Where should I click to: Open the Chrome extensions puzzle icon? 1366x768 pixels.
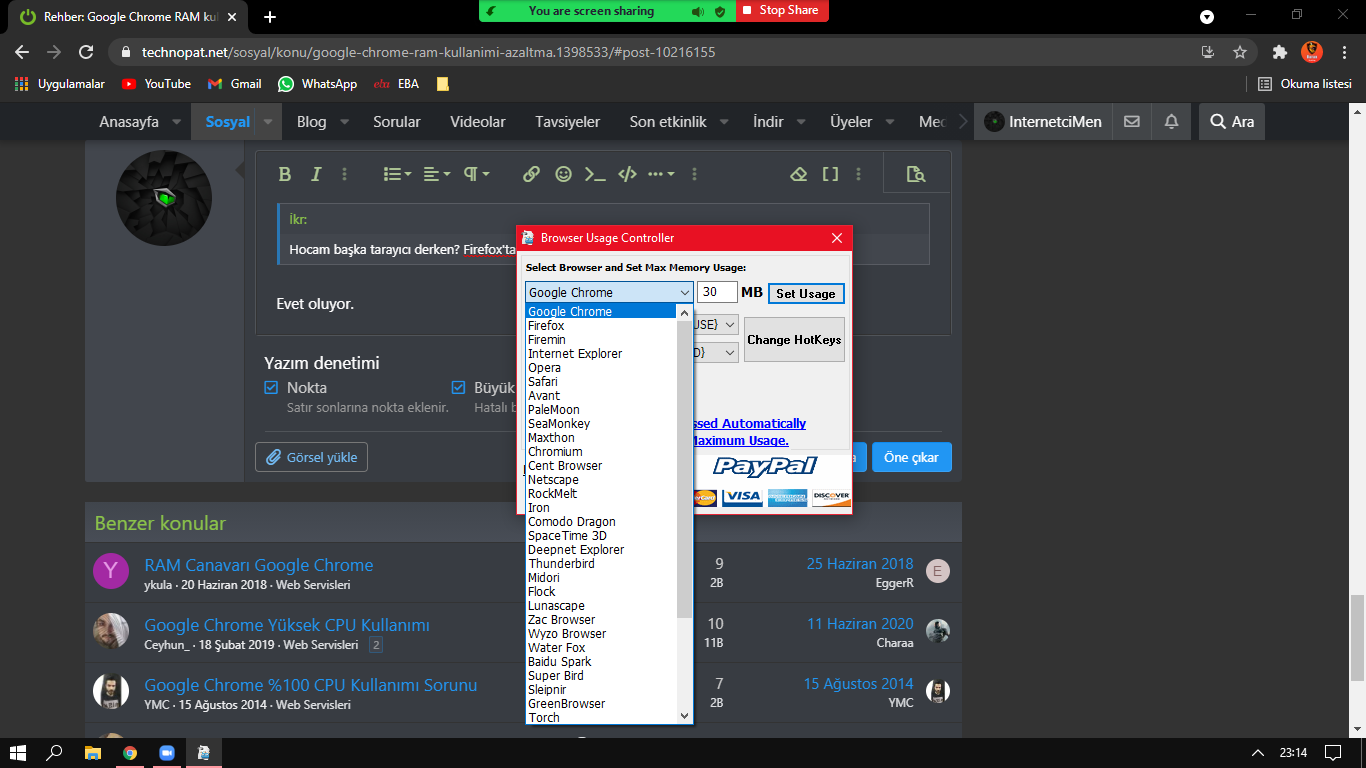1279,52
